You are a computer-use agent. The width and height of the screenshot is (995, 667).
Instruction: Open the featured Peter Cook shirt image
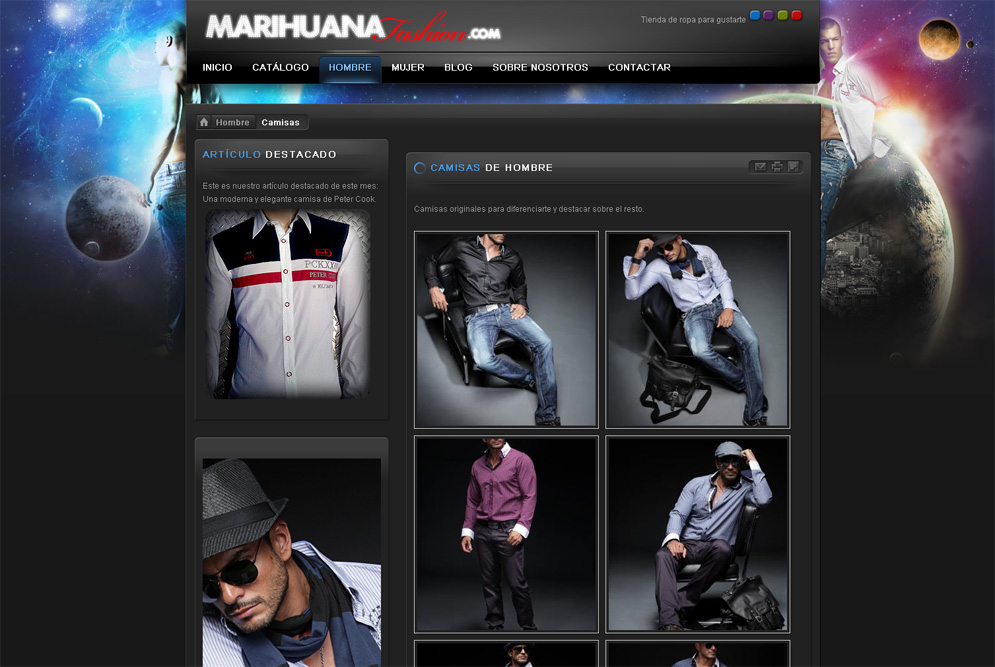(x=287, y=304)
